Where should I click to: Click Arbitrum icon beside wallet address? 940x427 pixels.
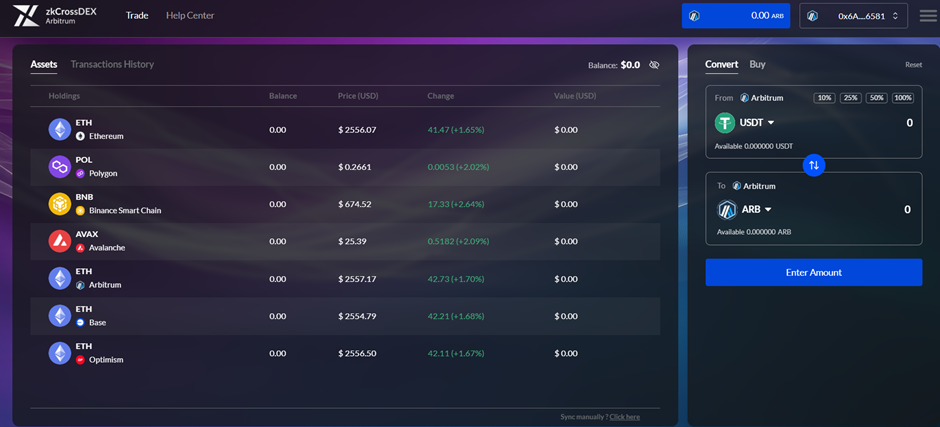(x=813, y=16)
